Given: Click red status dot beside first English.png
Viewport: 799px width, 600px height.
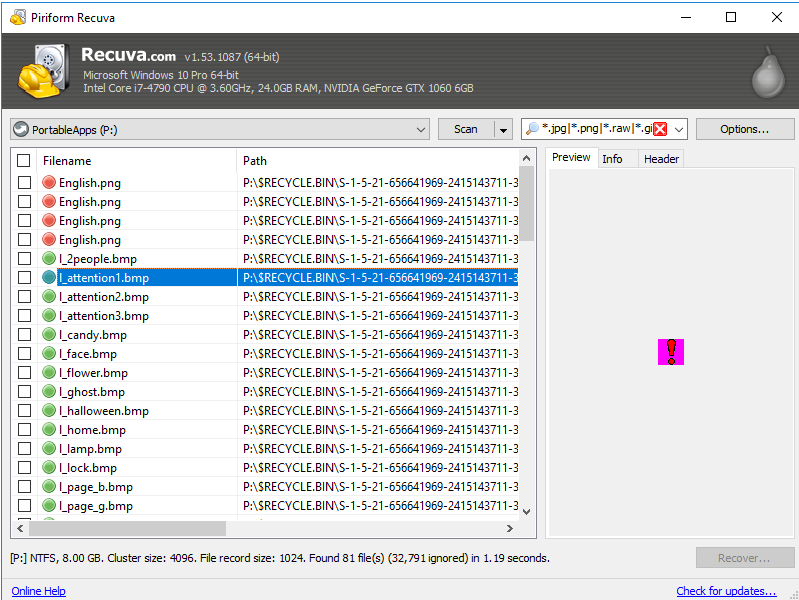Looking at the screenshot, I should (49, 183).
